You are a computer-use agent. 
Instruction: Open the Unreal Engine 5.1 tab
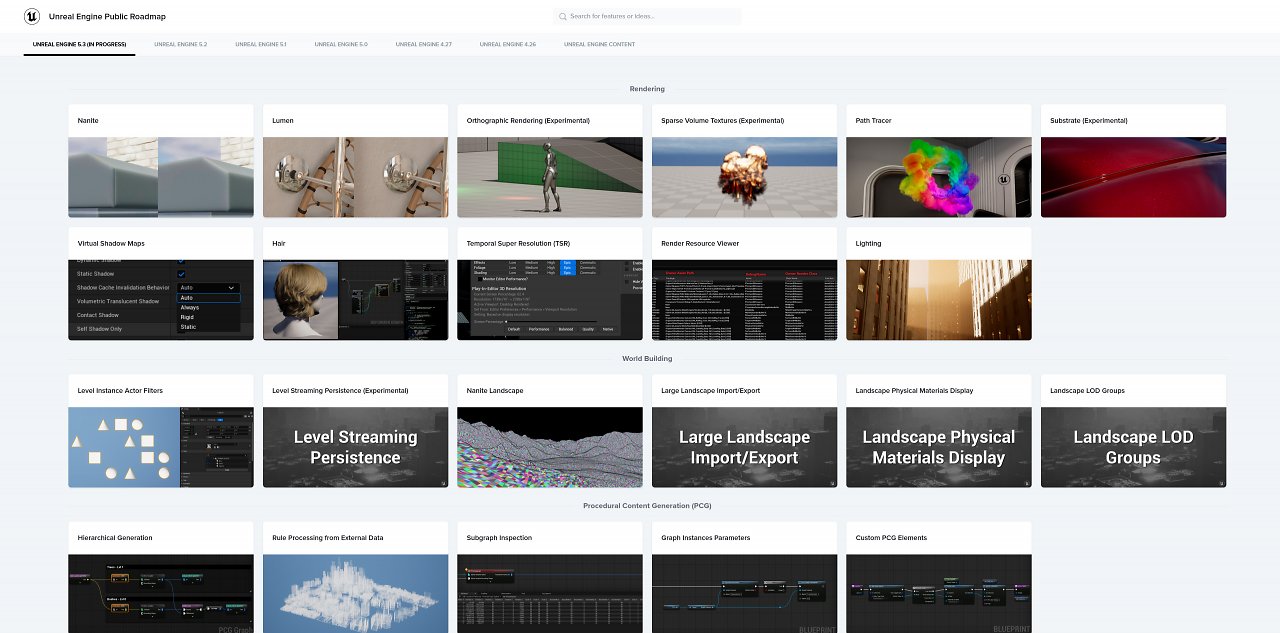pyautogui.click(x=260, y=44)
